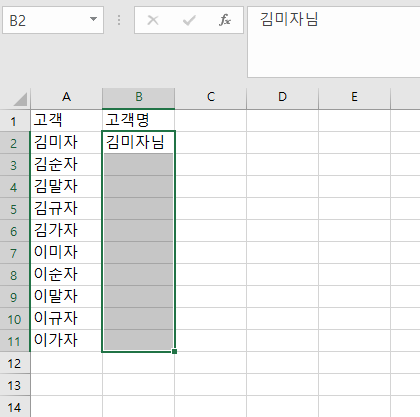Click shaded cell B11 next to 이가자

[x=139, y=341]
